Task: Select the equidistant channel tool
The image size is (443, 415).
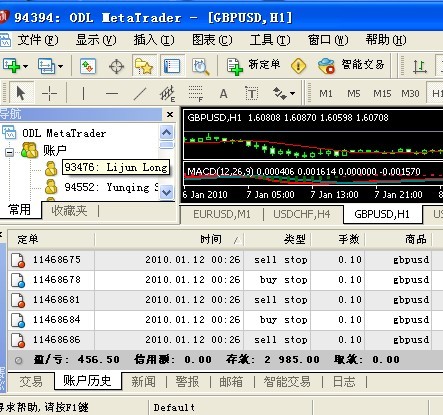Action: click(x=168, y=94)
